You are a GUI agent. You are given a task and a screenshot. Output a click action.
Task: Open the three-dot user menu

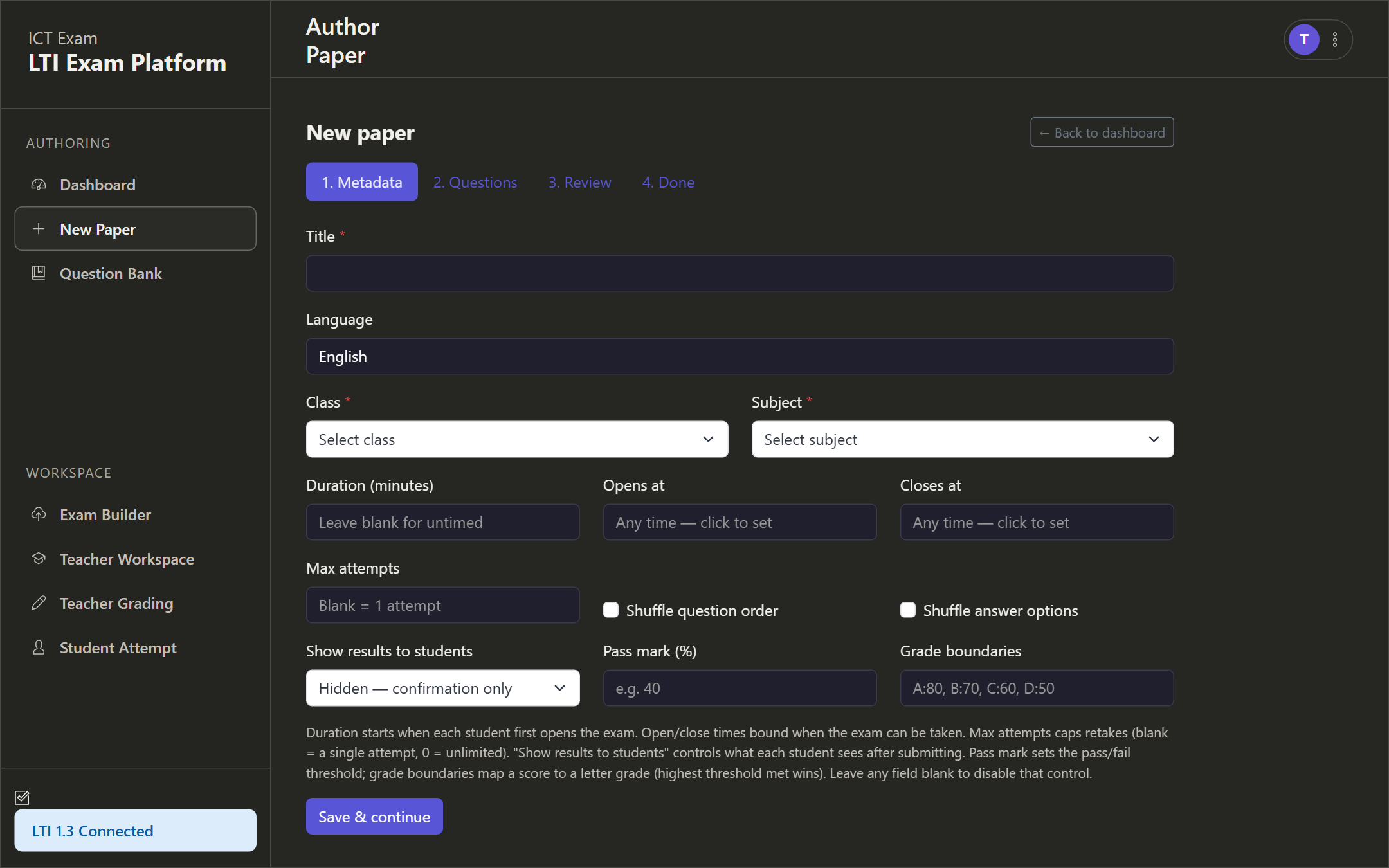click(1335, 40)
